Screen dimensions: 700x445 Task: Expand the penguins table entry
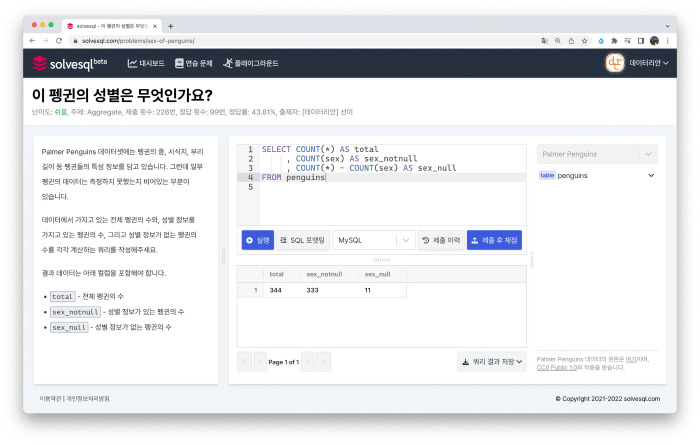pos(651,175)
